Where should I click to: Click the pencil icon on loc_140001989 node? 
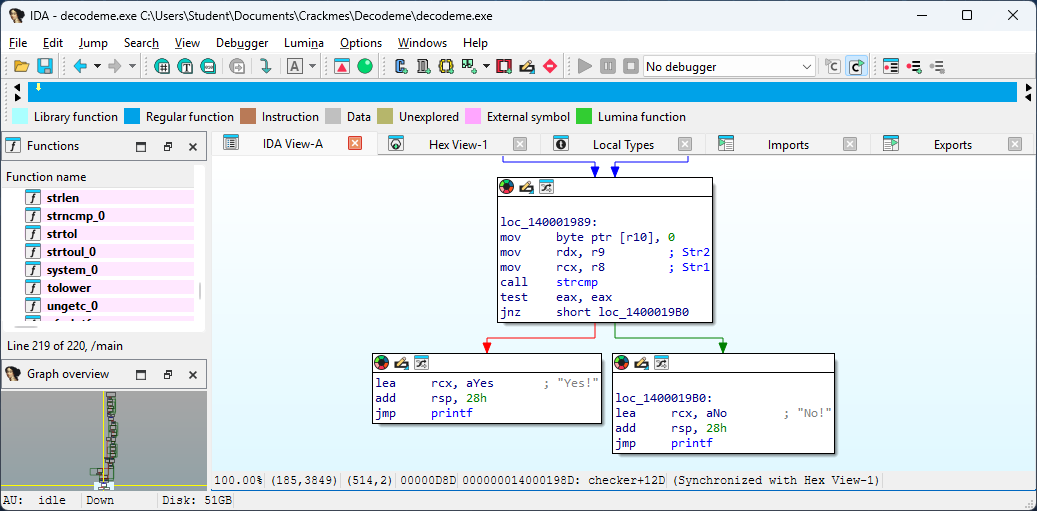coord(526,187)
